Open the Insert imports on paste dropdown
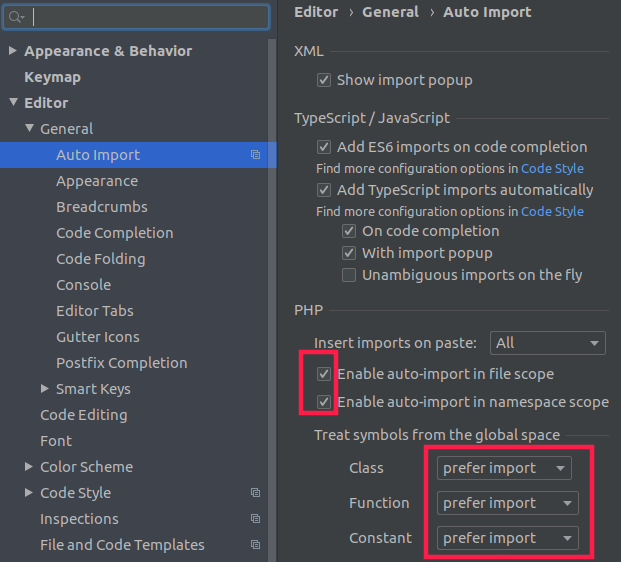The image size is (621, 562). (548, 343)
